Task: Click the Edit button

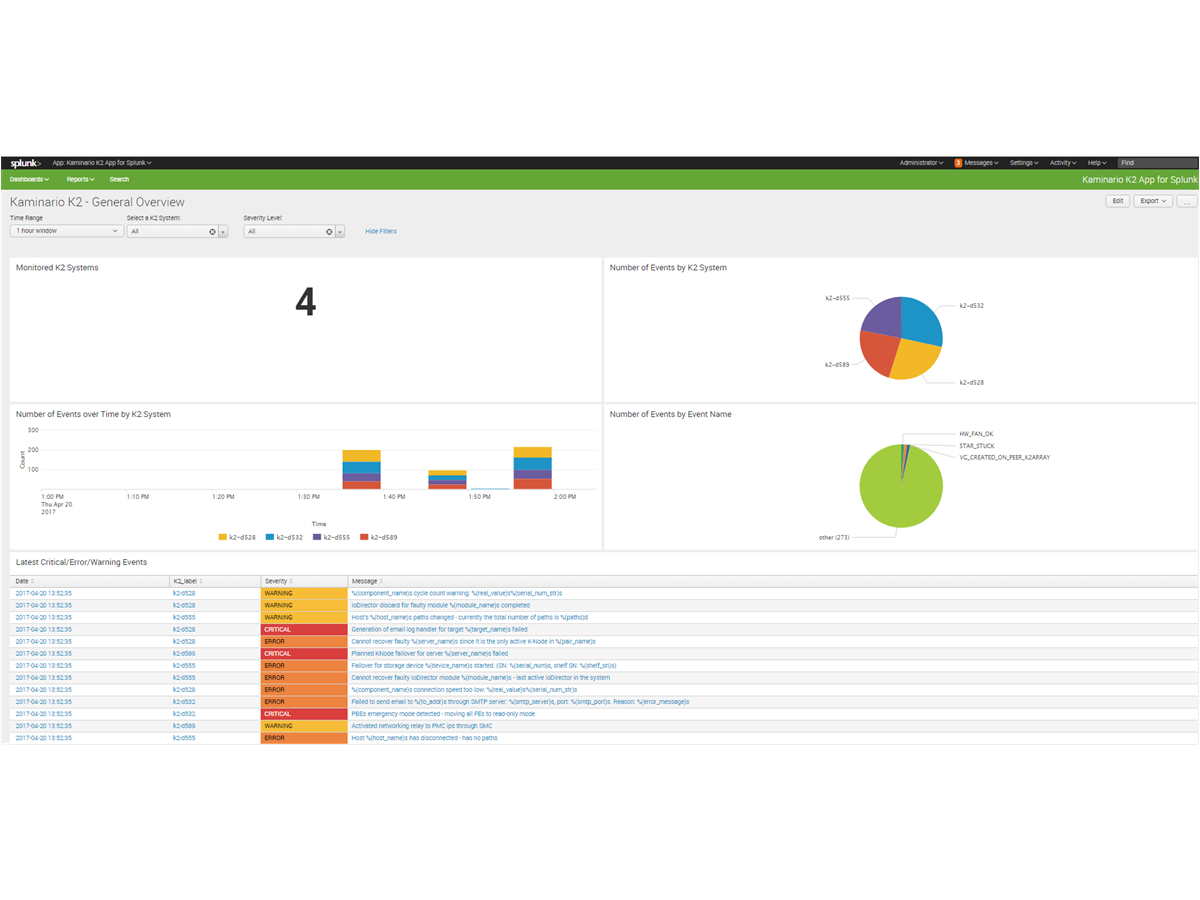Action: coord(1117,201)
